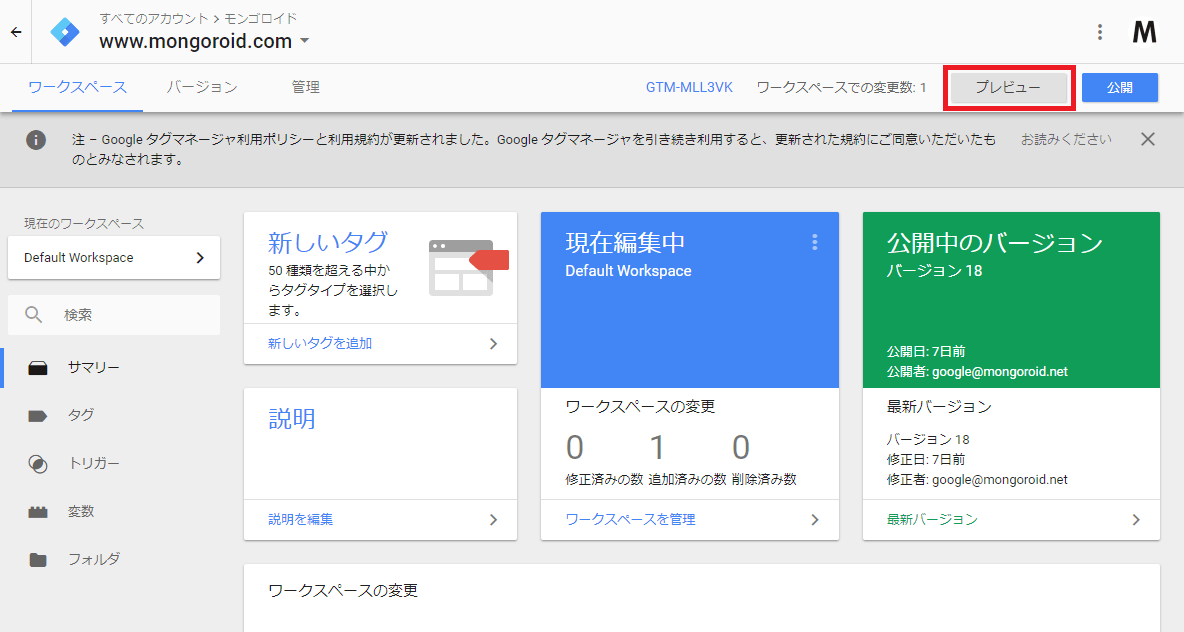This screenshot has width=1184, height=632.
Task: Click the GTM-MLL3VK container ID link
Action: coord(689,88)
